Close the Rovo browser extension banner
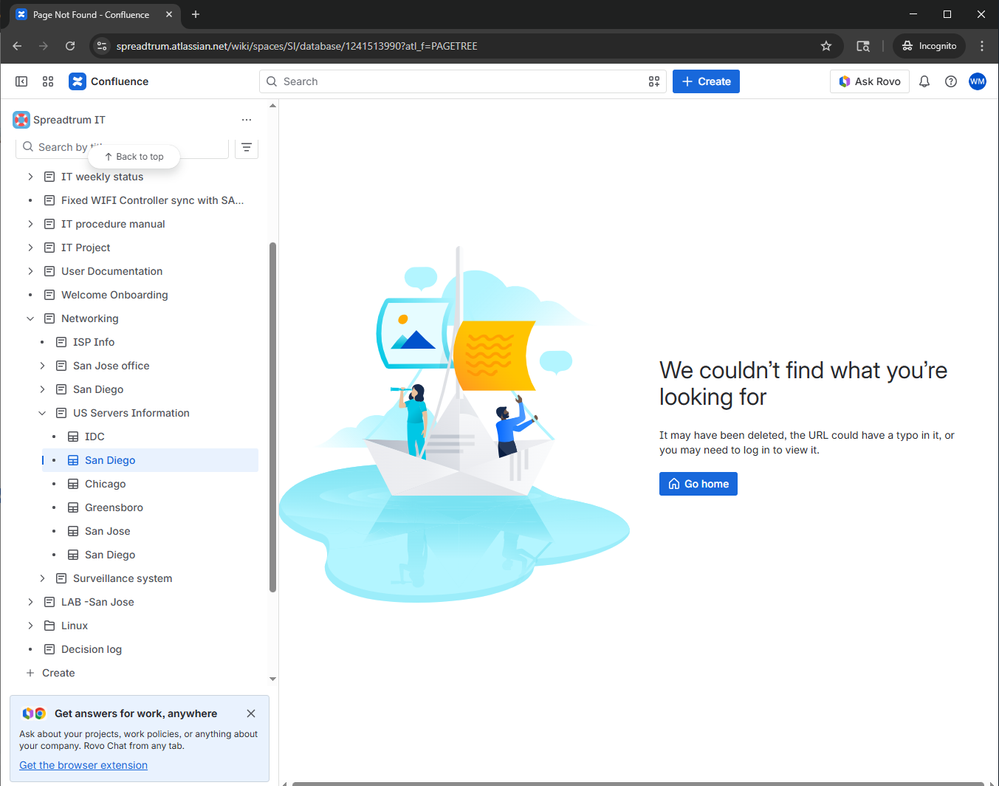 point(251,713)
